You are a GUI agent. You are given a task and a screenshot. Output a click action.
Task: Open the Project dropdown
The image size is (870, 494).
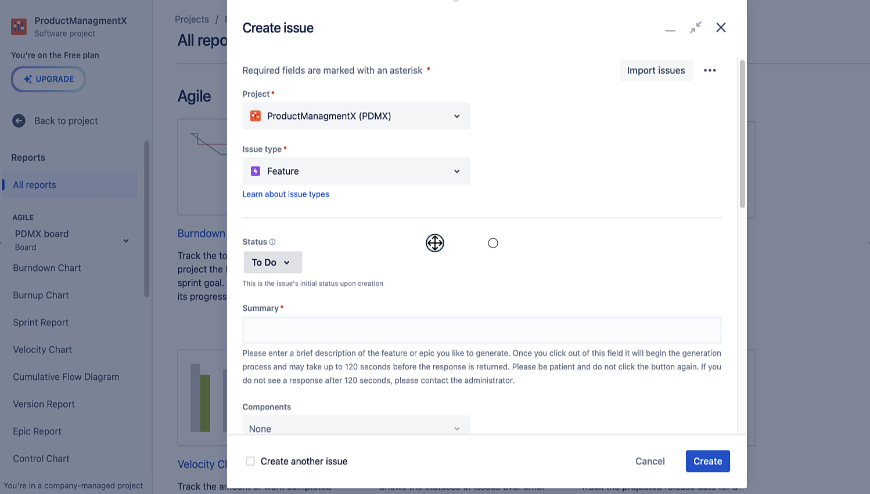pyautogui.click(x=356, y=116)
